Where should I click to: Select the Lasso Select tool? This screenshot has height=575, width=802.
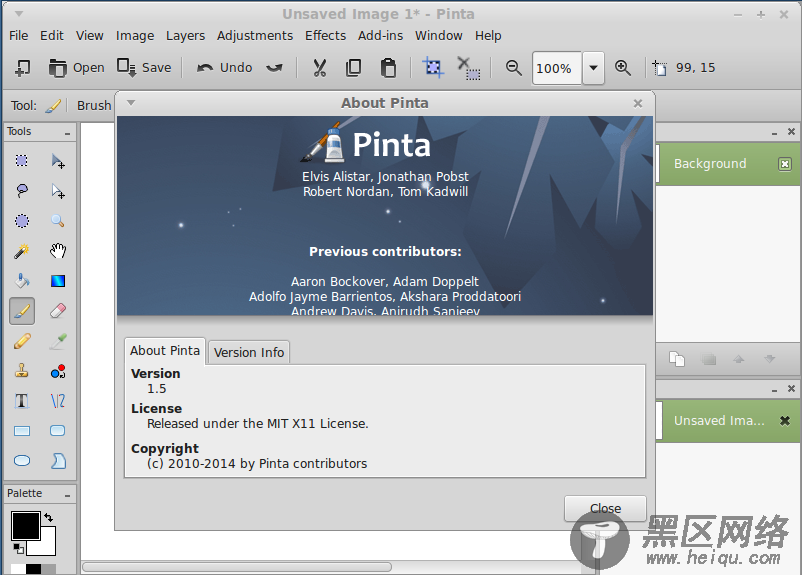tap(21, 191)
